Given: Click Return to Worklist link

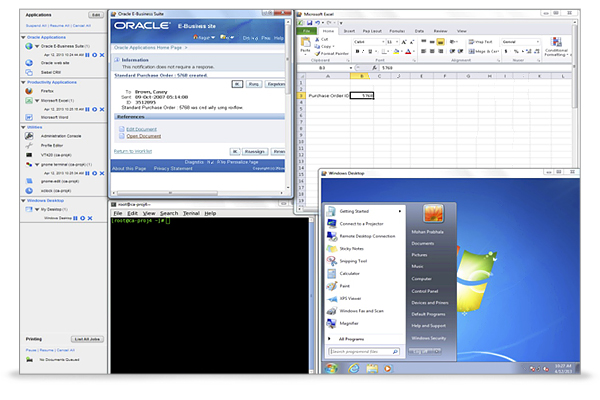Looking at the screenshot, I should (x=133, y=151).
